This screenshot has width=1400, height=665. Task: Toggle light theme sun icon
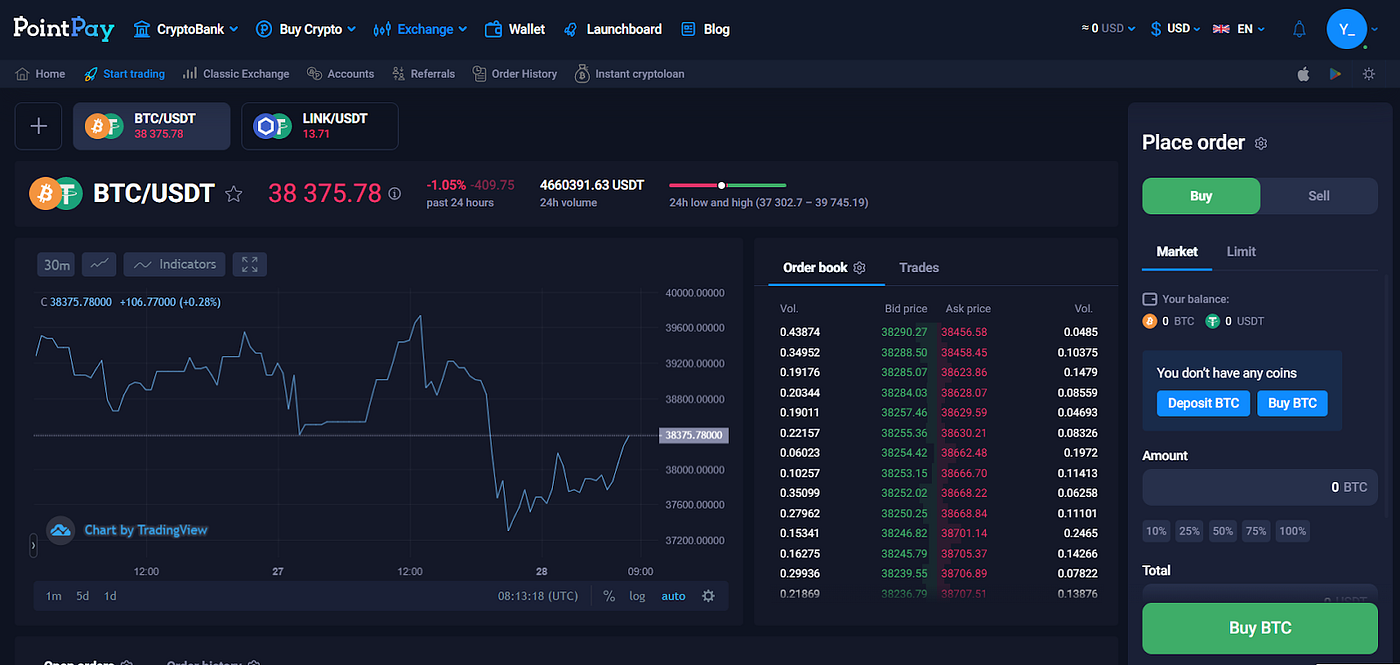[x=1369, y=74]
